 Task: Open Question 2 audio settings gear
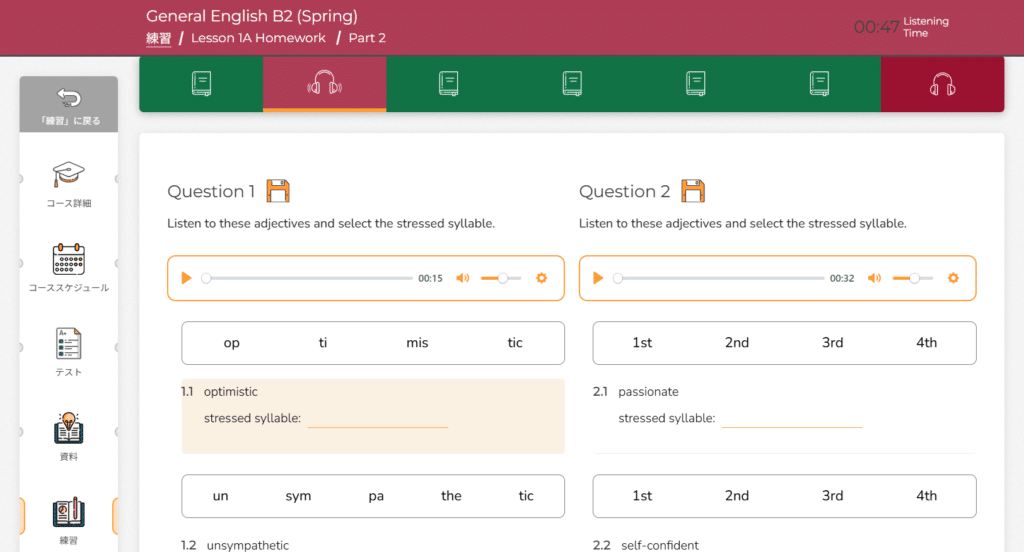point(953,278)
